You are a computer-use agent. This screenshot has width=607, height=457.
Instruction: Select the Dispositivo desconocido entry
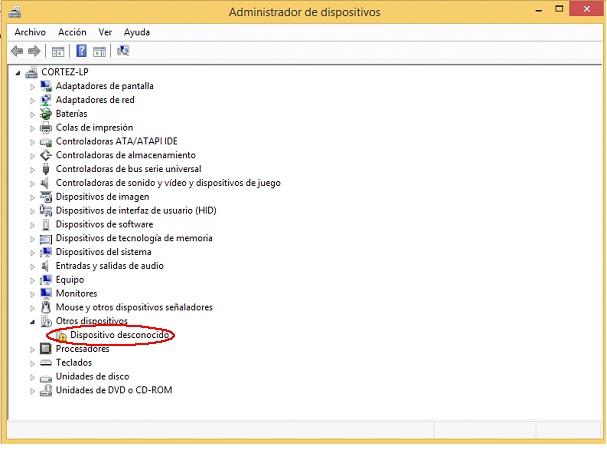click(120, 335)
